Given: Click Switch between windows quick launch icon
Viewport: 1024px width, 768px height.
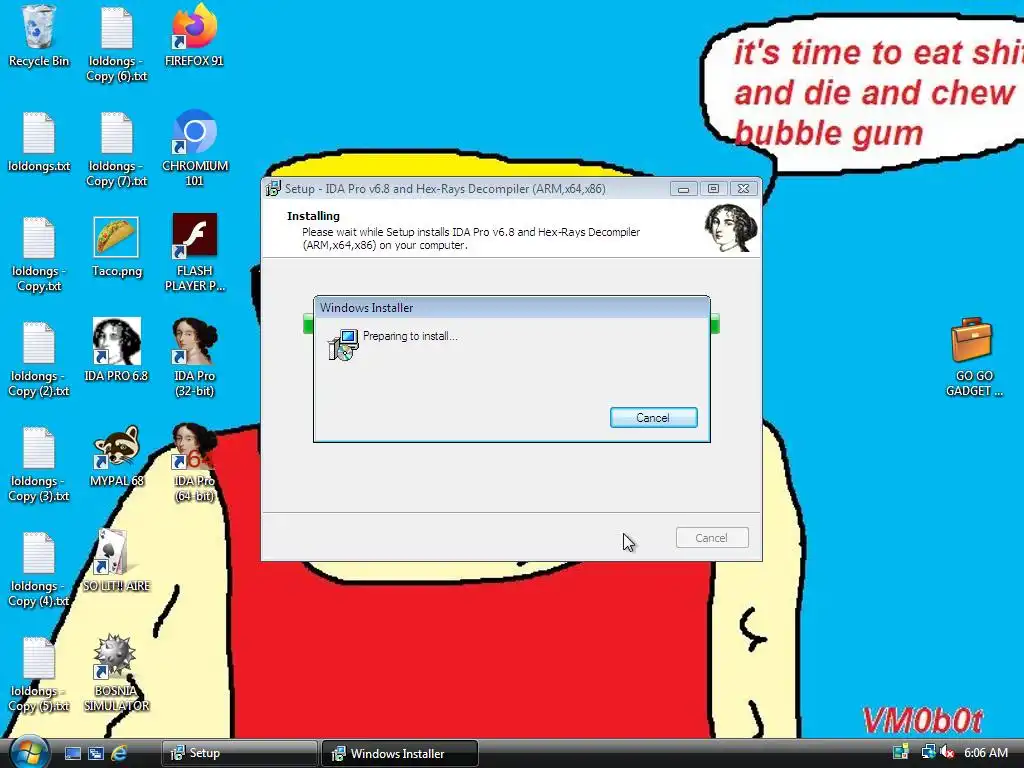Looking at the screenshot, I should click(96, 753).
